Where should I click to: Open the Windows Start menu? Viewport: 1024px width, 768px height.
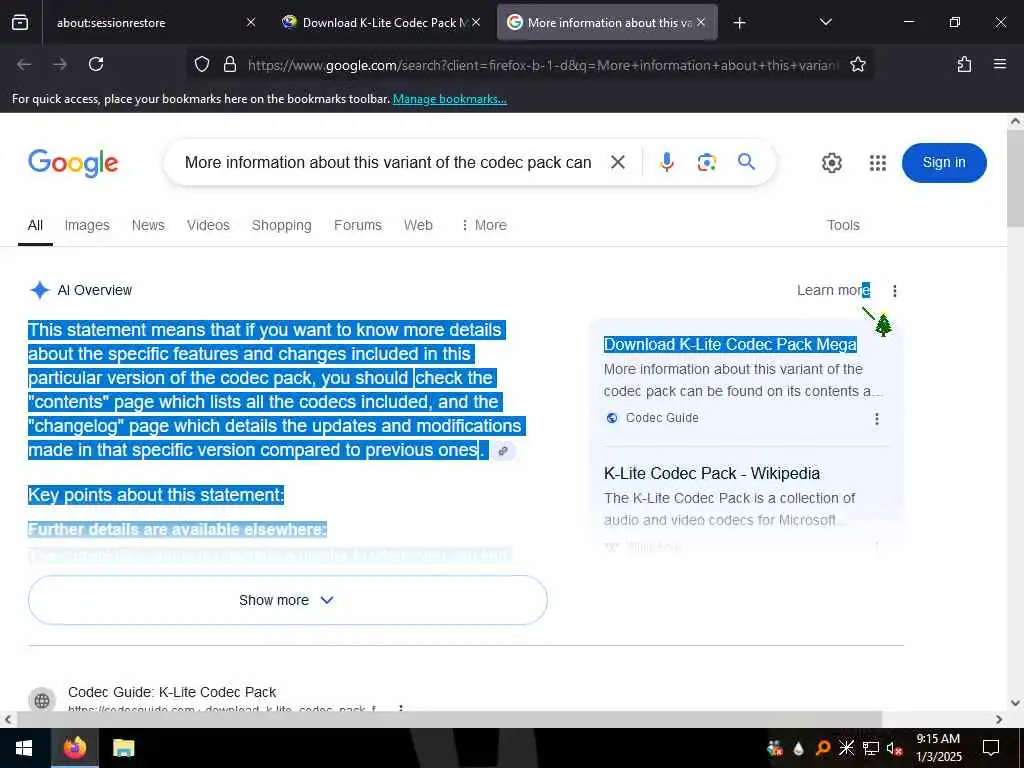pos(25,748)
